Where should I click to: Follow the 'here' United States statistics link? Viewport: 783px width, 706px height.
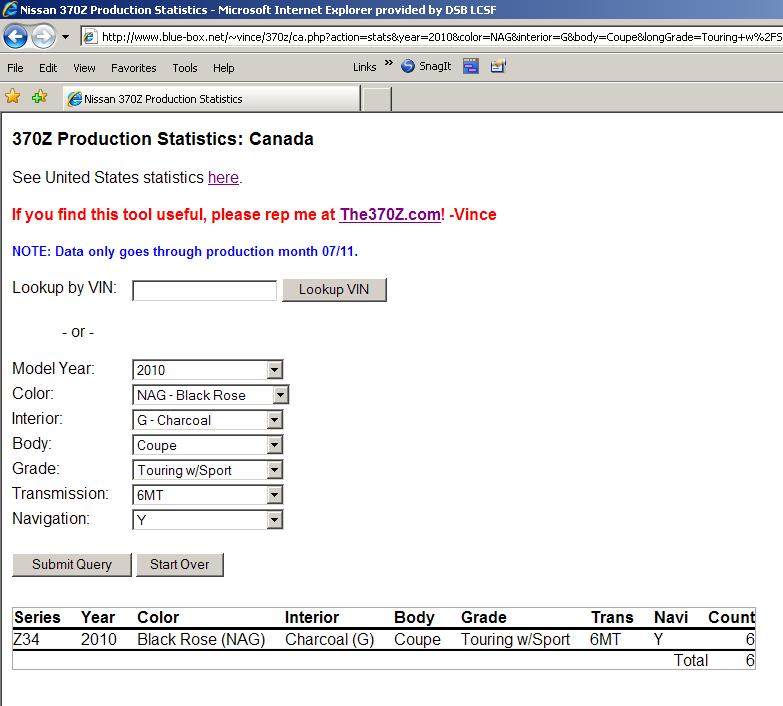(x=223, y=178)
